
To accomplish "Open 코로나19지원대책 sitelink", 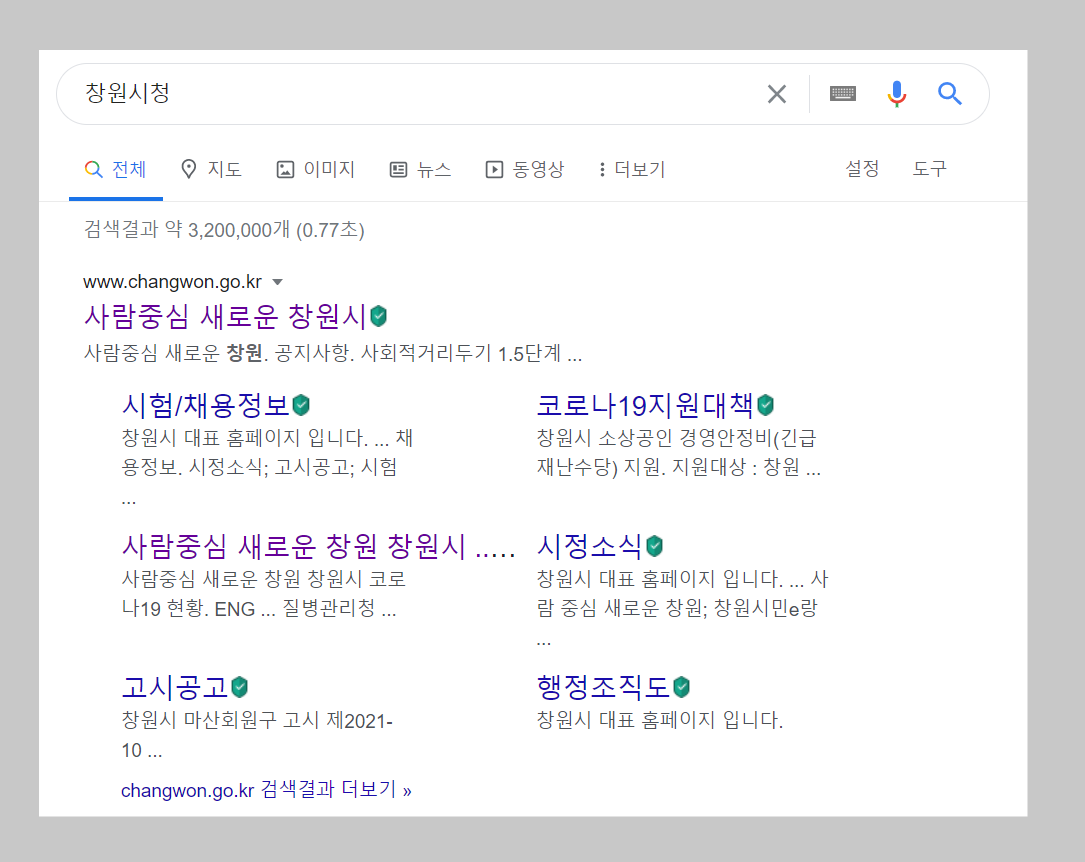I will pyautogui.click(x=645, y=405).
